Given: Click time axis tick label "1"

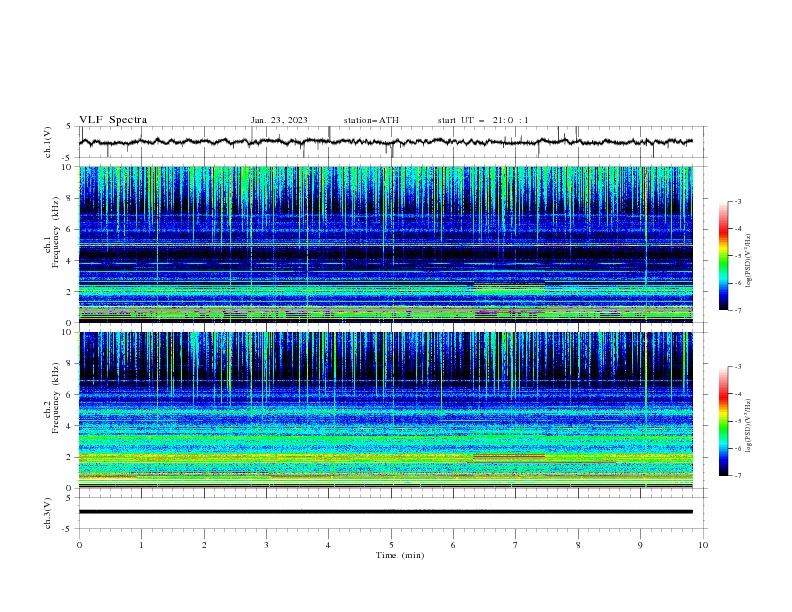Looking at the screenshot, I should click(142, 545).
